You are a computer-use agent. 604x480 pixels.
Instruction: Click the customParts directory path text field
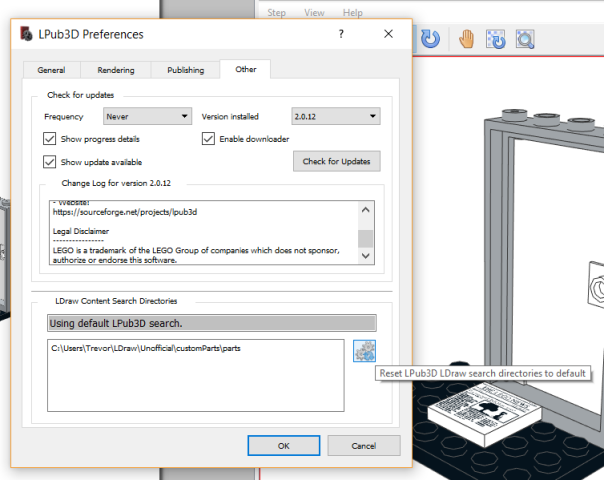pos(196,375)
